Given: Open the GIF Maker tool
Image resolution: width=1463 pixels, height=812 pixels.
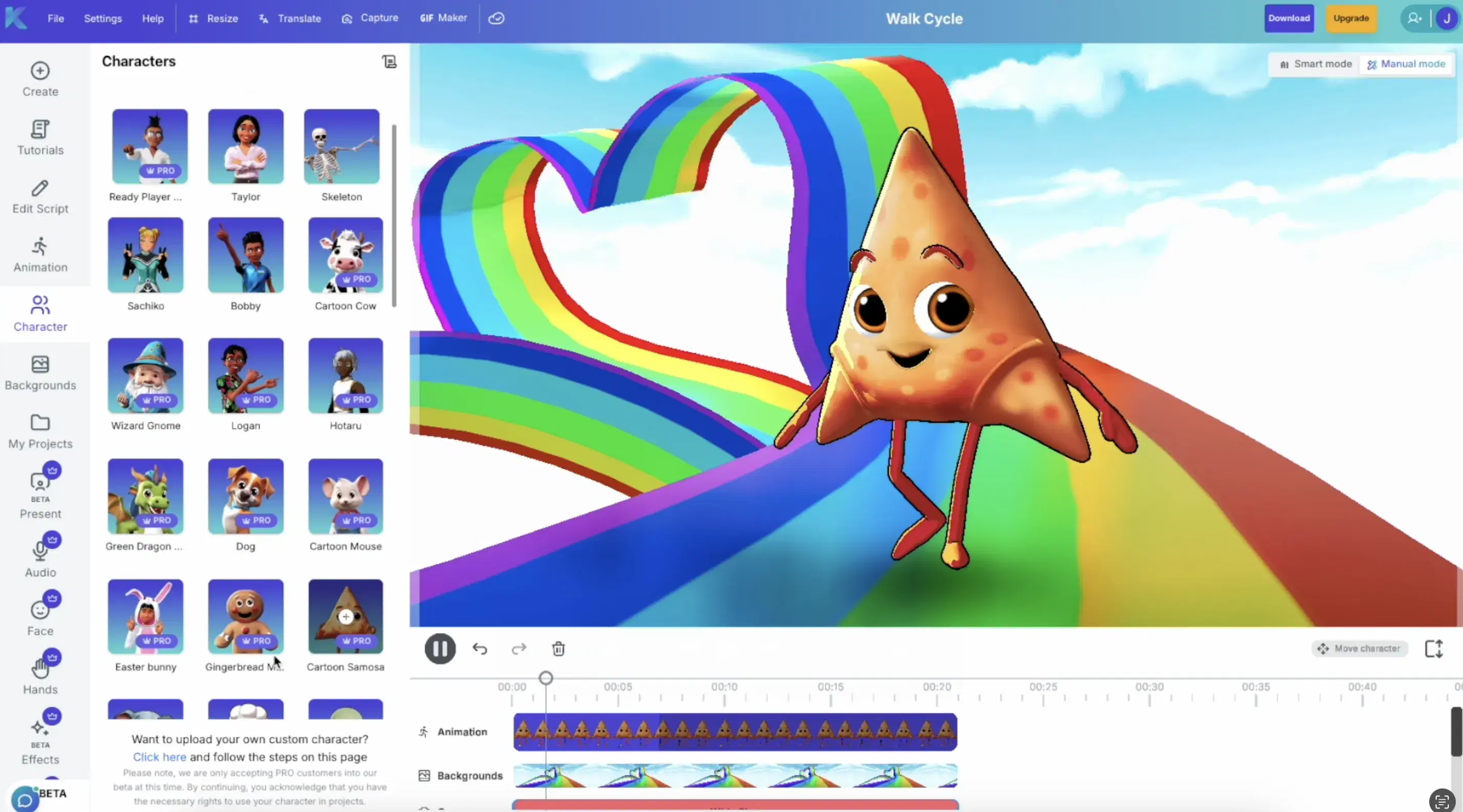Looking at the screenshot, I should click(444, 18).
